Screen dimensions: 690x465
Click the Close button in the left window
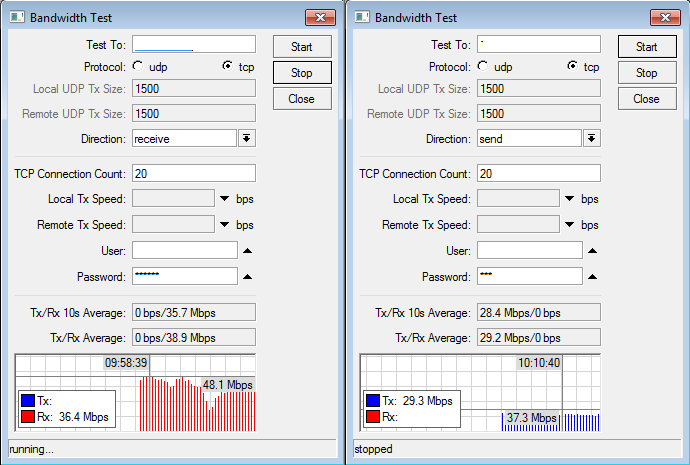coord(302,99)
